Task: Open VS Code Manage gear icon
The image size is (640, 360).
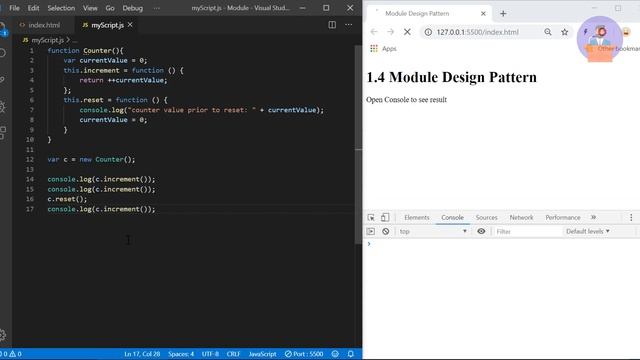Action: (x=2, y=335)
